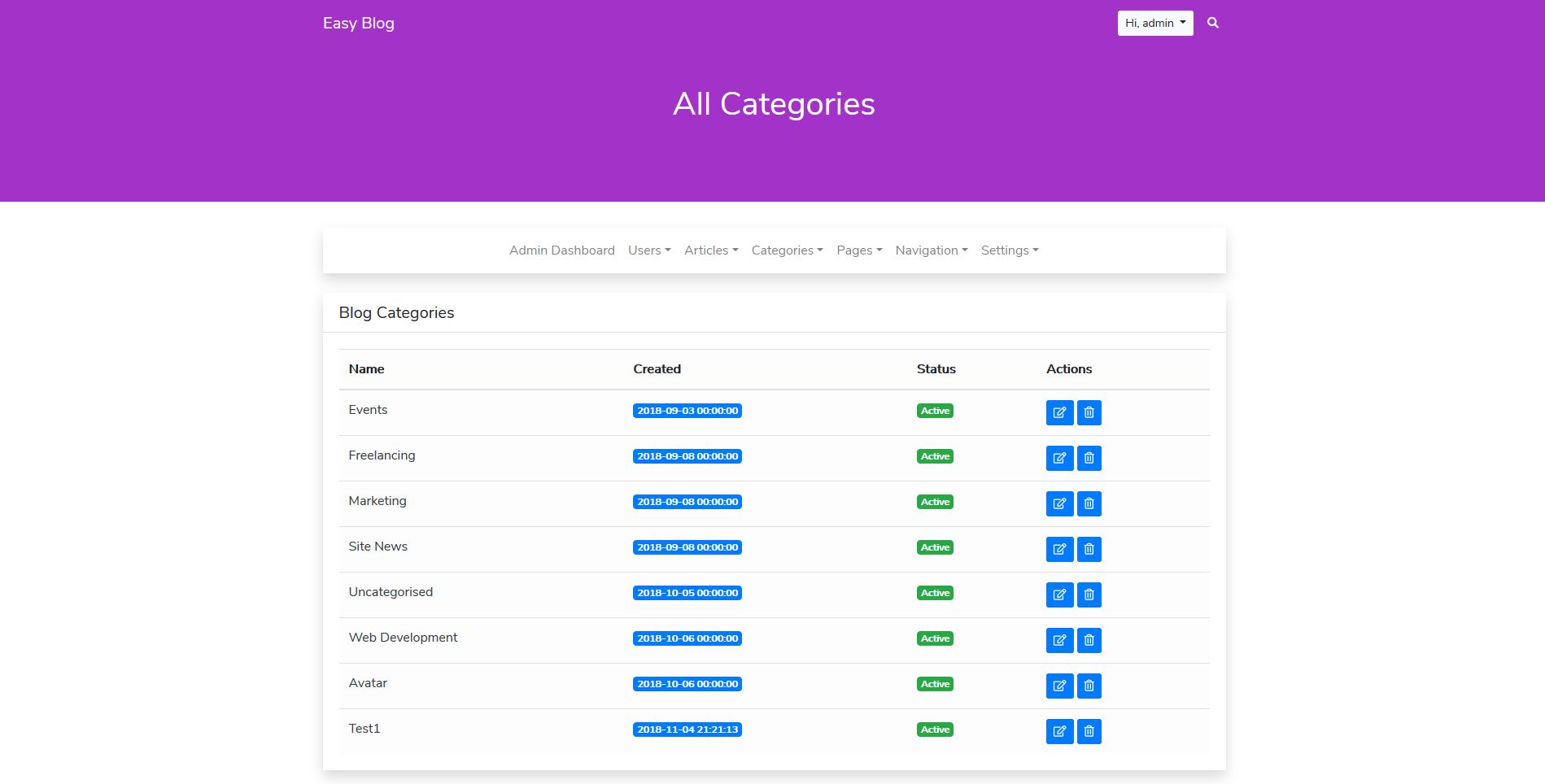Open the Categories navigation menu
The image size is (1545, 784).
(x=787, y=250)
